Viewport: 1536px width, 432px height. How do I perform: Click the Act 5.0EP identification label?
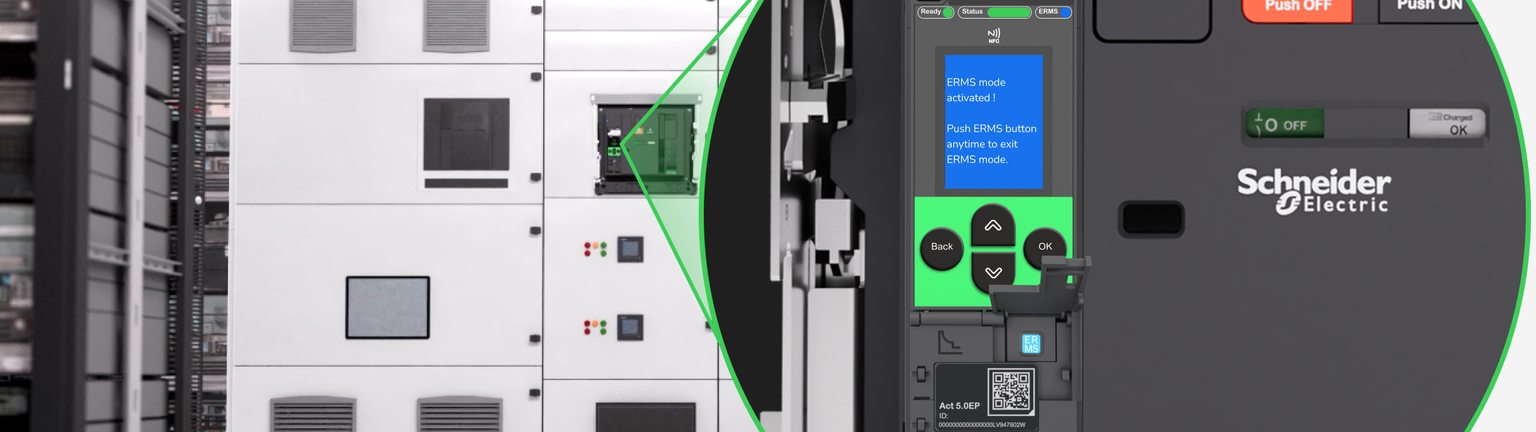[x=962, y=408]
